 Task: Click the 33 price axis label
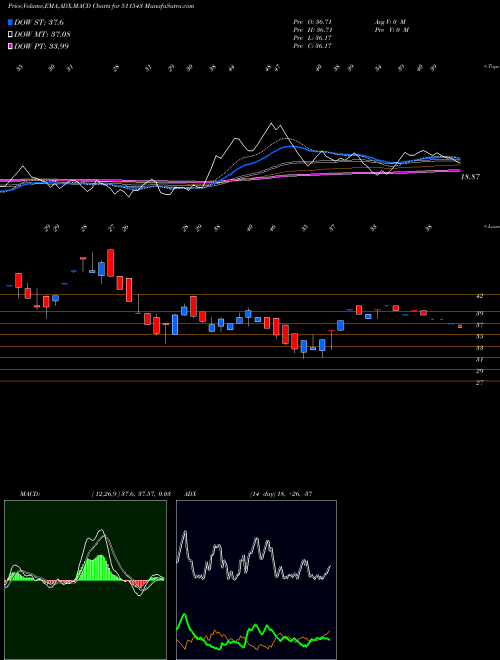(x=479, y=348)
